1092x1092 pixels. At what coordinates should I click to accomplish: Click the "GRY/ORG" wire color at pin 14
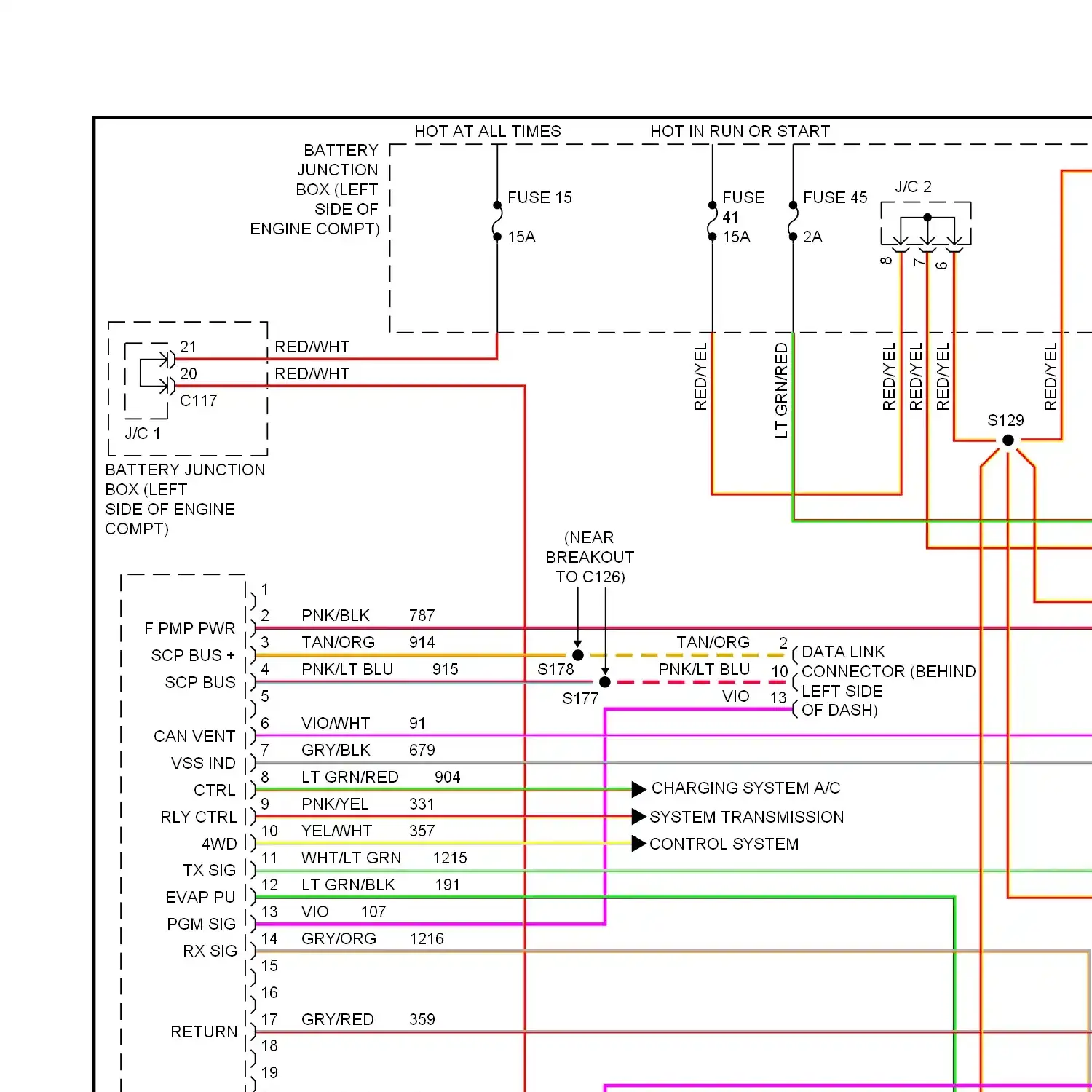point(339,938)
